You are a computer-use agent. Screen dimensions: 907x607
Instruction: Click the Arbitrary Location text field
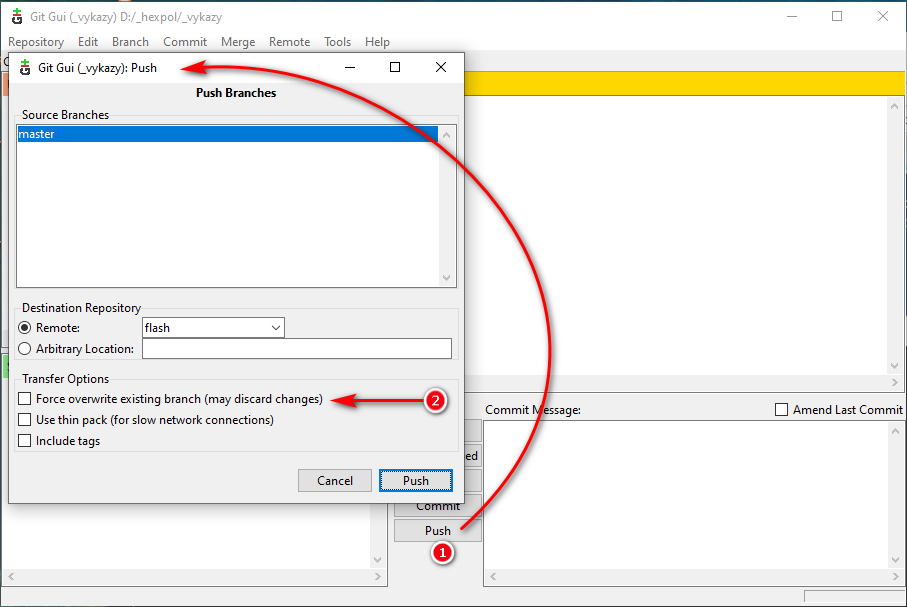(x=297, y=349)
